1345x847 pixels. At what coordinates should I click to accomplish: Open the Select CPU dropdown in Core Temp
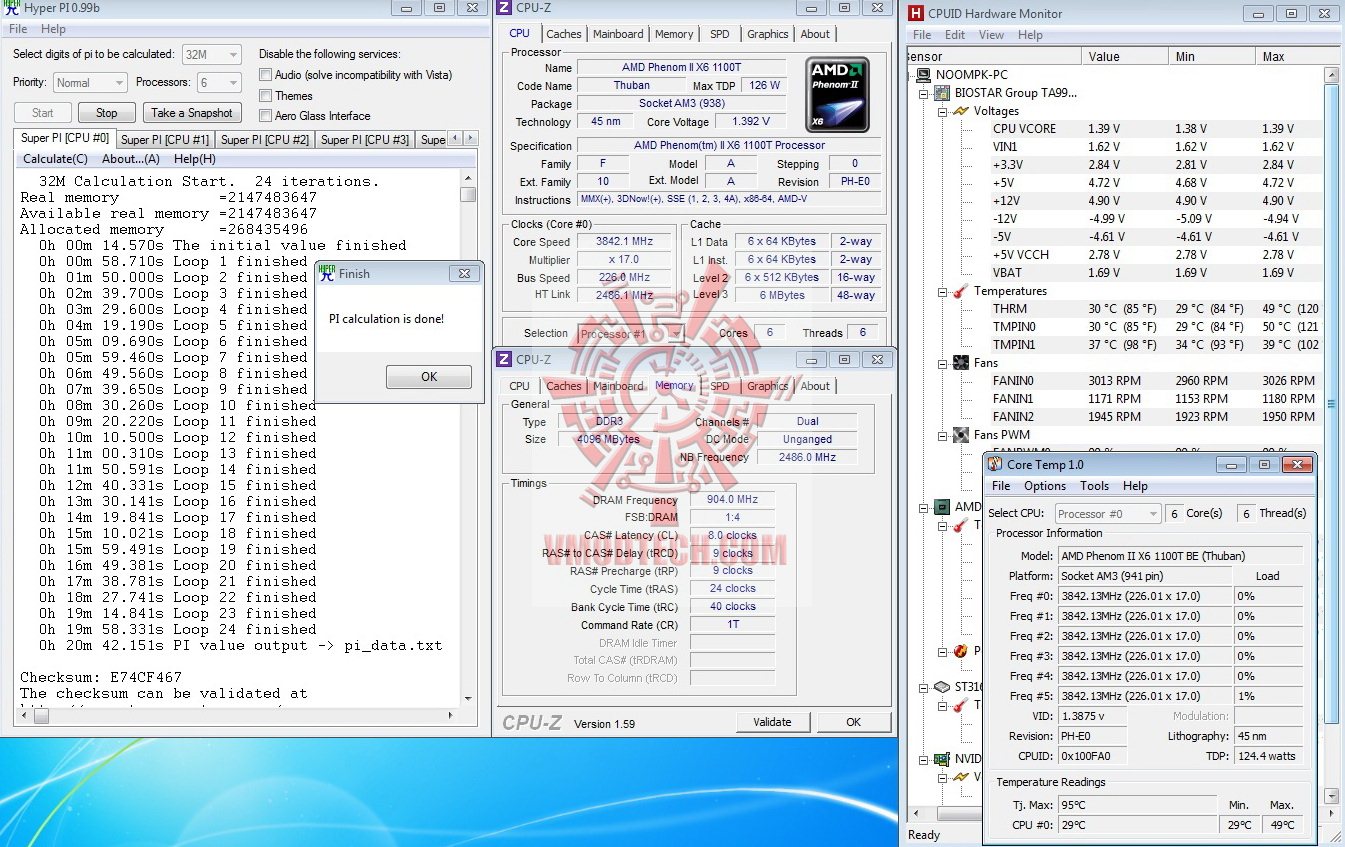click(1107, 514)
